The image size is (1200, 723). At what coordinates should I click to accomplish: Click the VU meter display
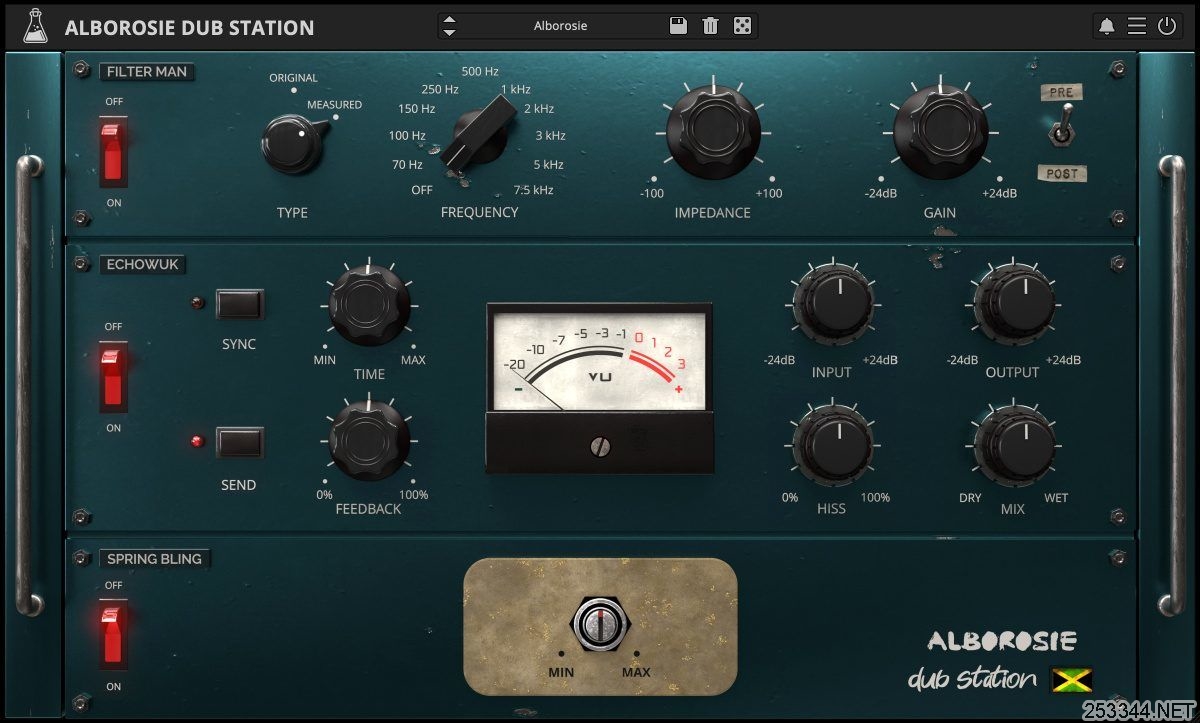tap(600, 359)
